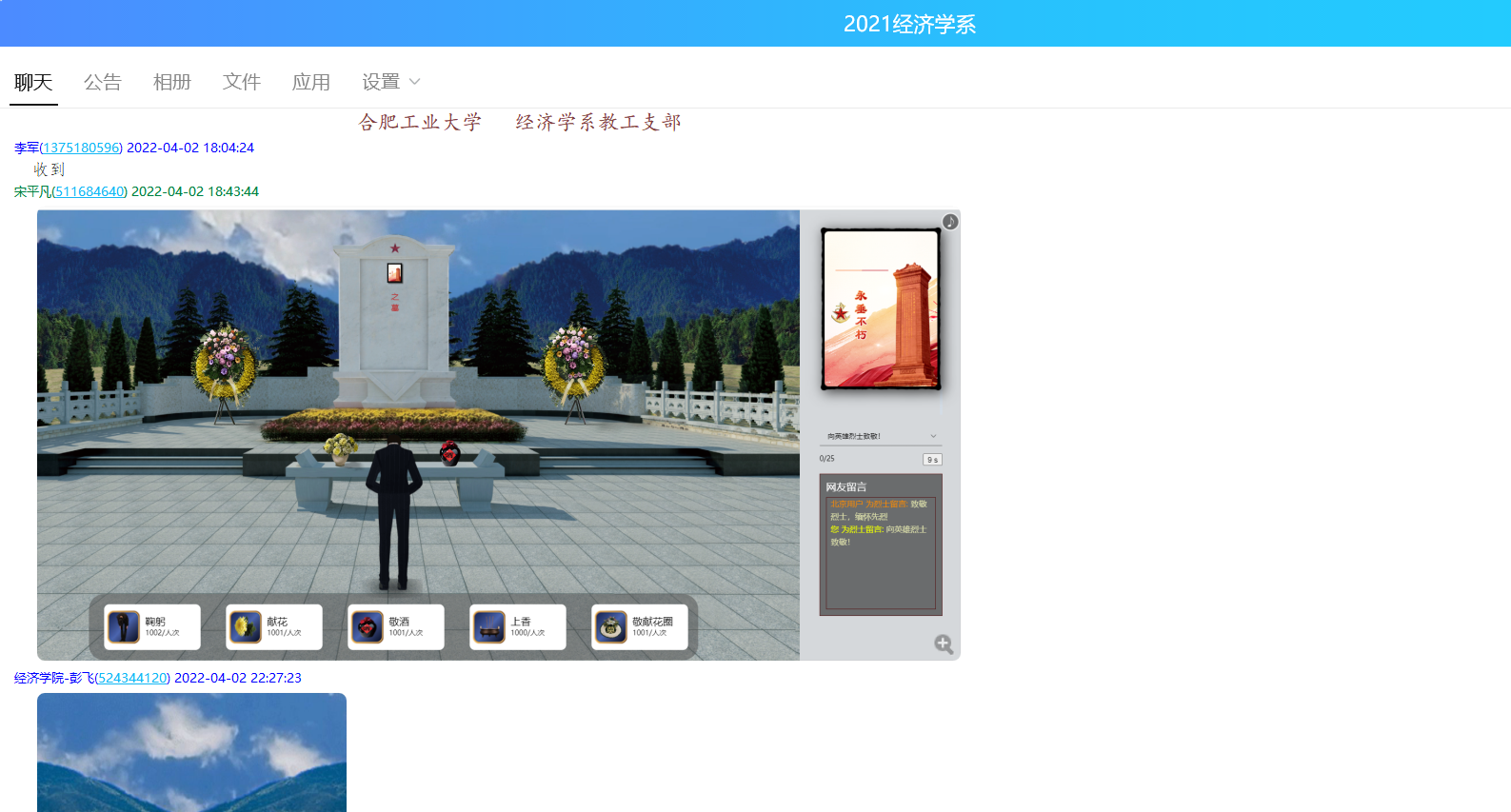Screen dimensions: 1511x812
Task: Click the 上香 incense burner icon
Action: click(489, 627)
